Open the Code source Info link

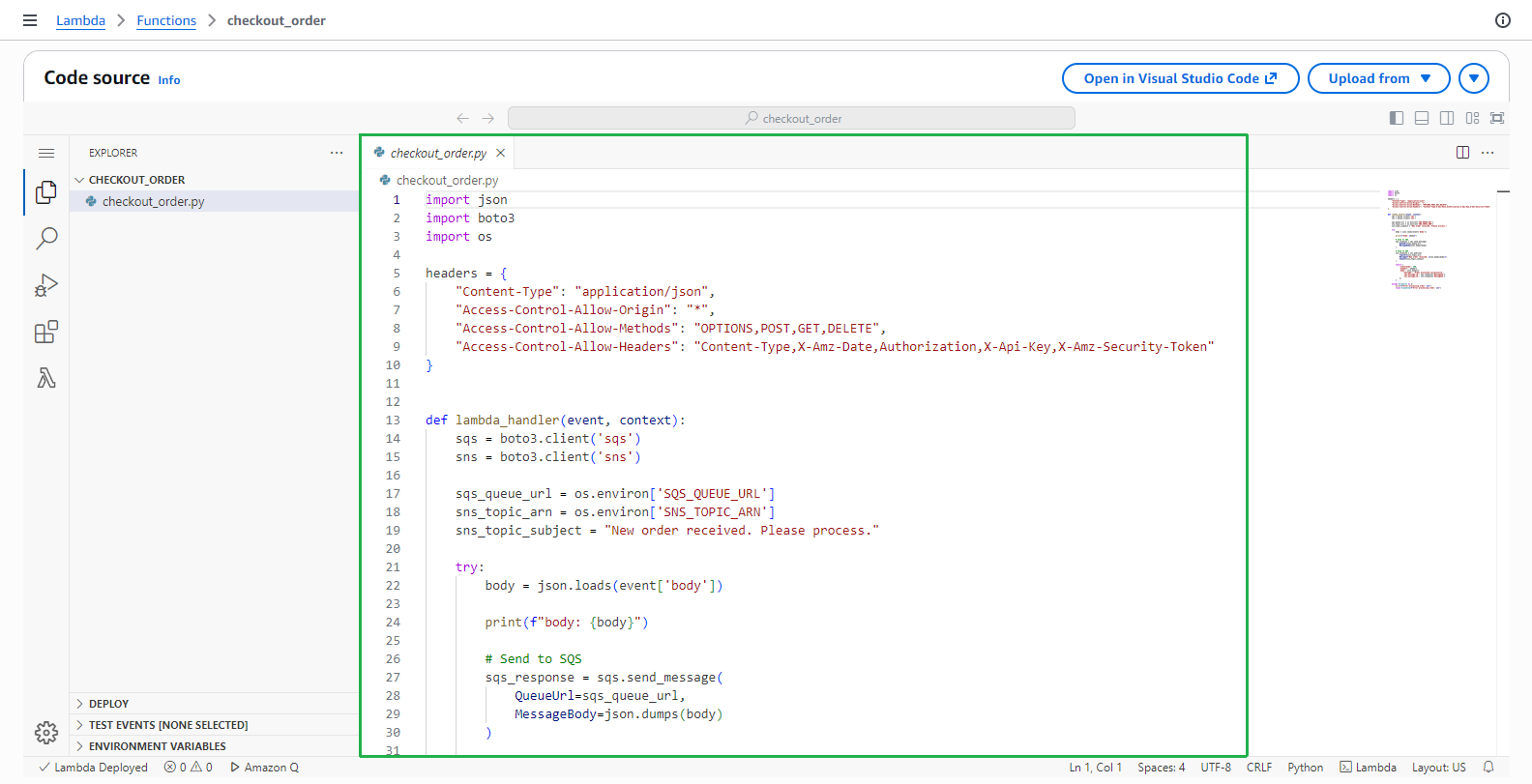tap(169, 80)
